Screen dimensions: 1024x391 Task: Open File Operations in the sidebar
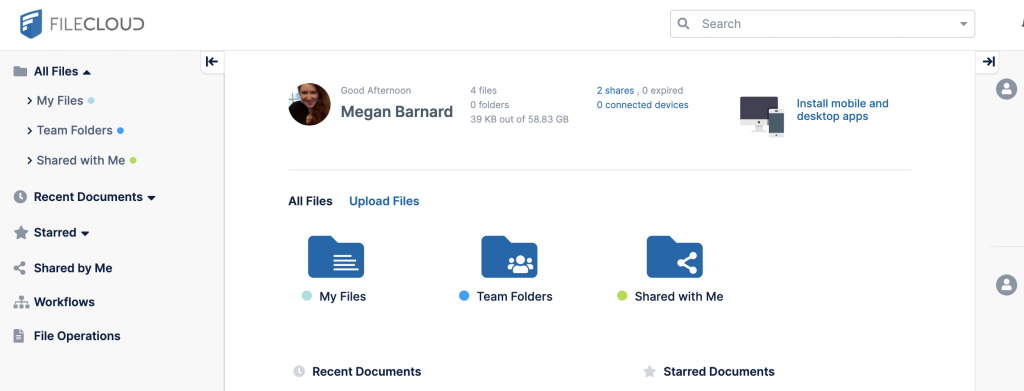tap(77, 336)
